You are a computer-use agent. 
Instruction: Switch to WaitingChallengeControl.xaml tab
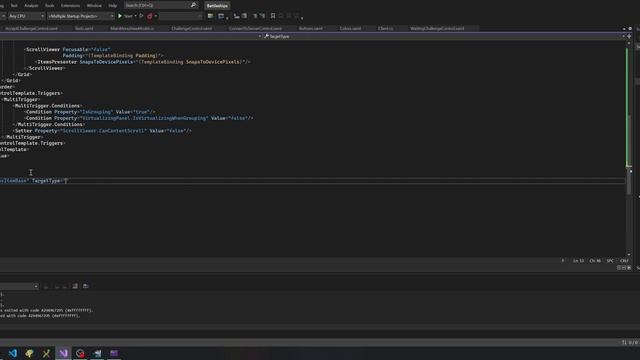point(437,29)
